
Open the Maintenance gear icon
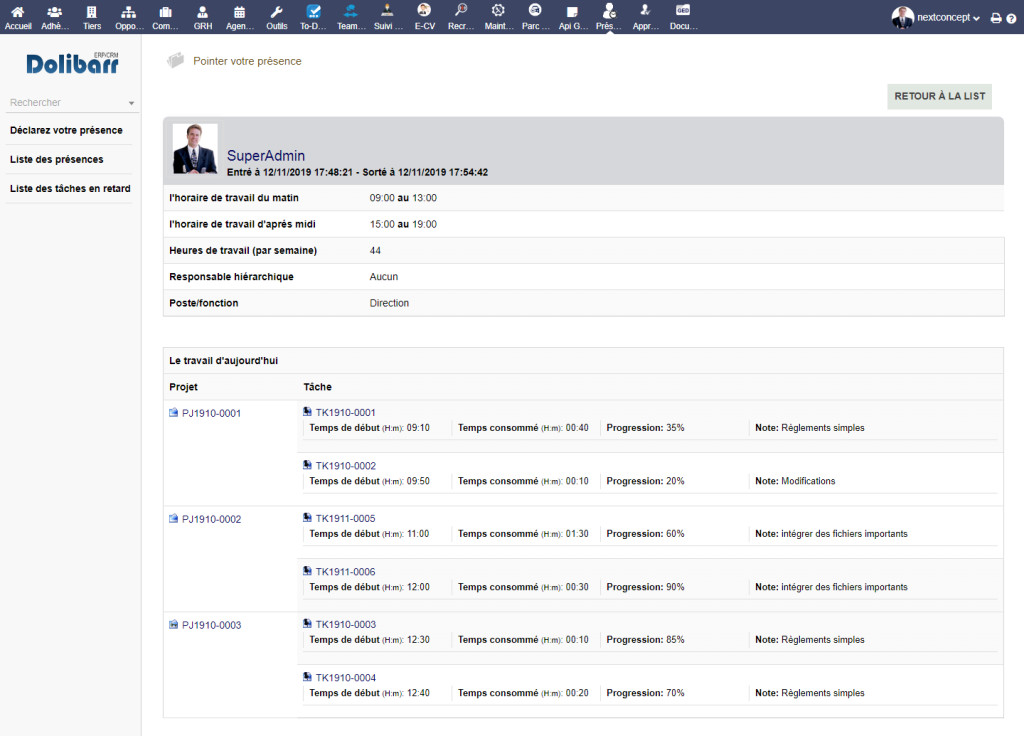click(498, 12)
